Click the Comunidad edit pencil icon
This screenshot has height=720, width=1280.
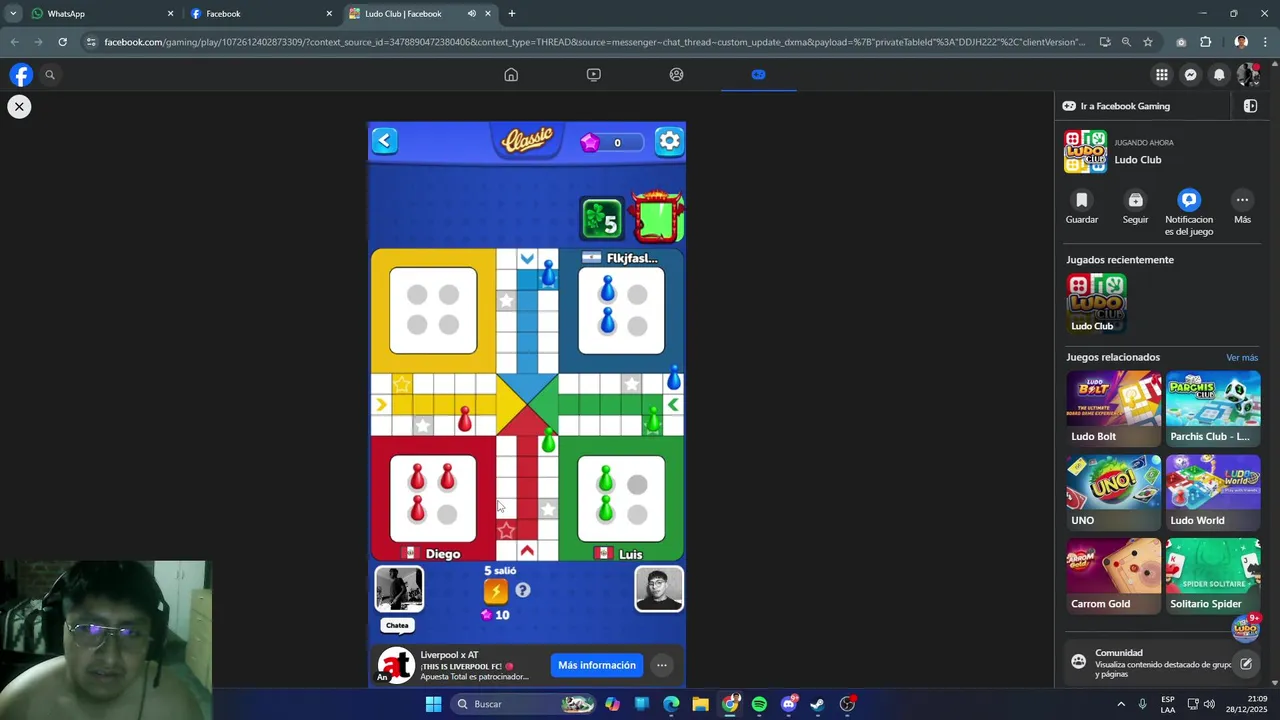(x=1246, y=662)
